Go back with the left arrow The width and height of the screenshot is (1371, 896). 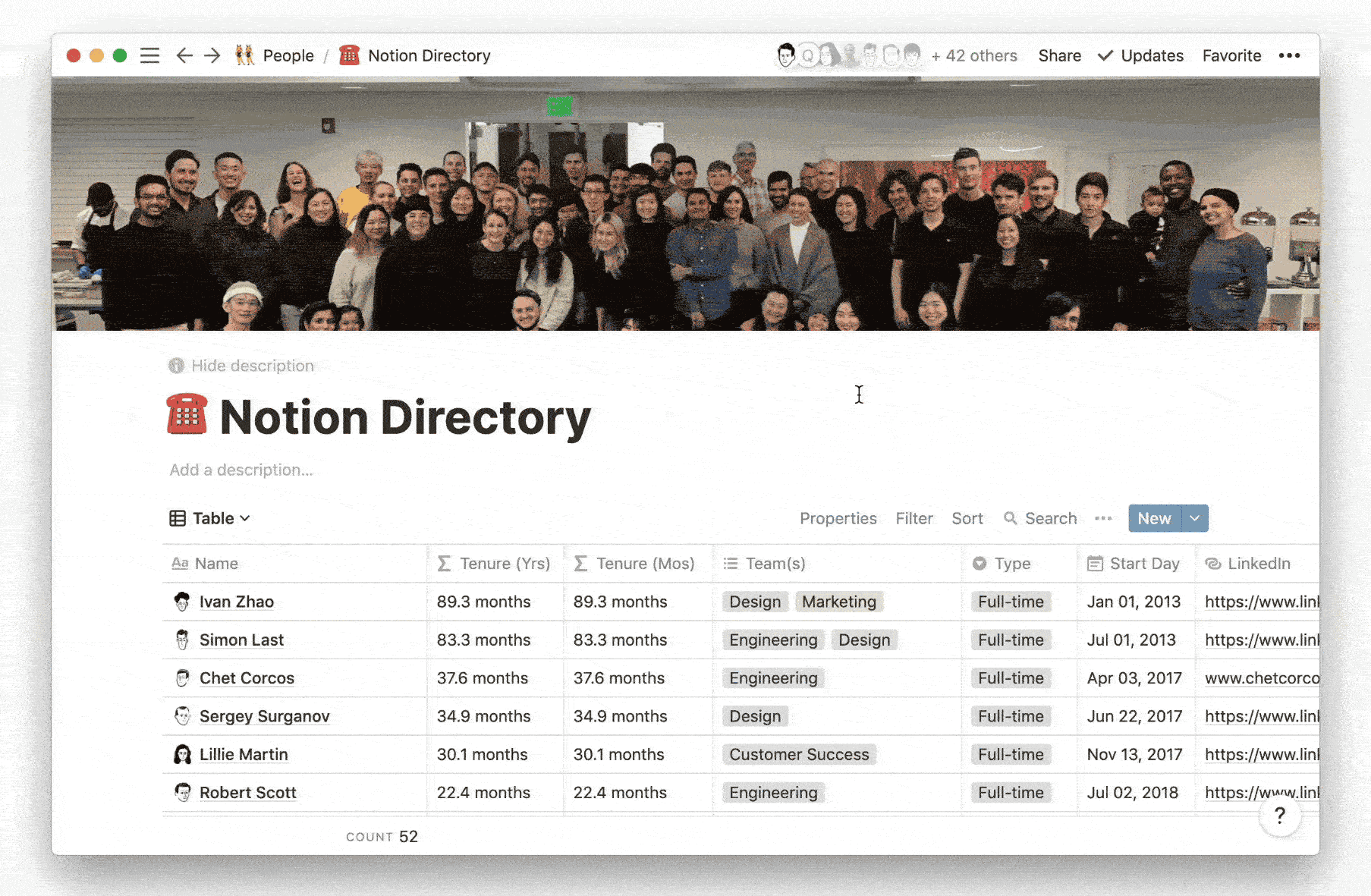(x=184, y=55)
